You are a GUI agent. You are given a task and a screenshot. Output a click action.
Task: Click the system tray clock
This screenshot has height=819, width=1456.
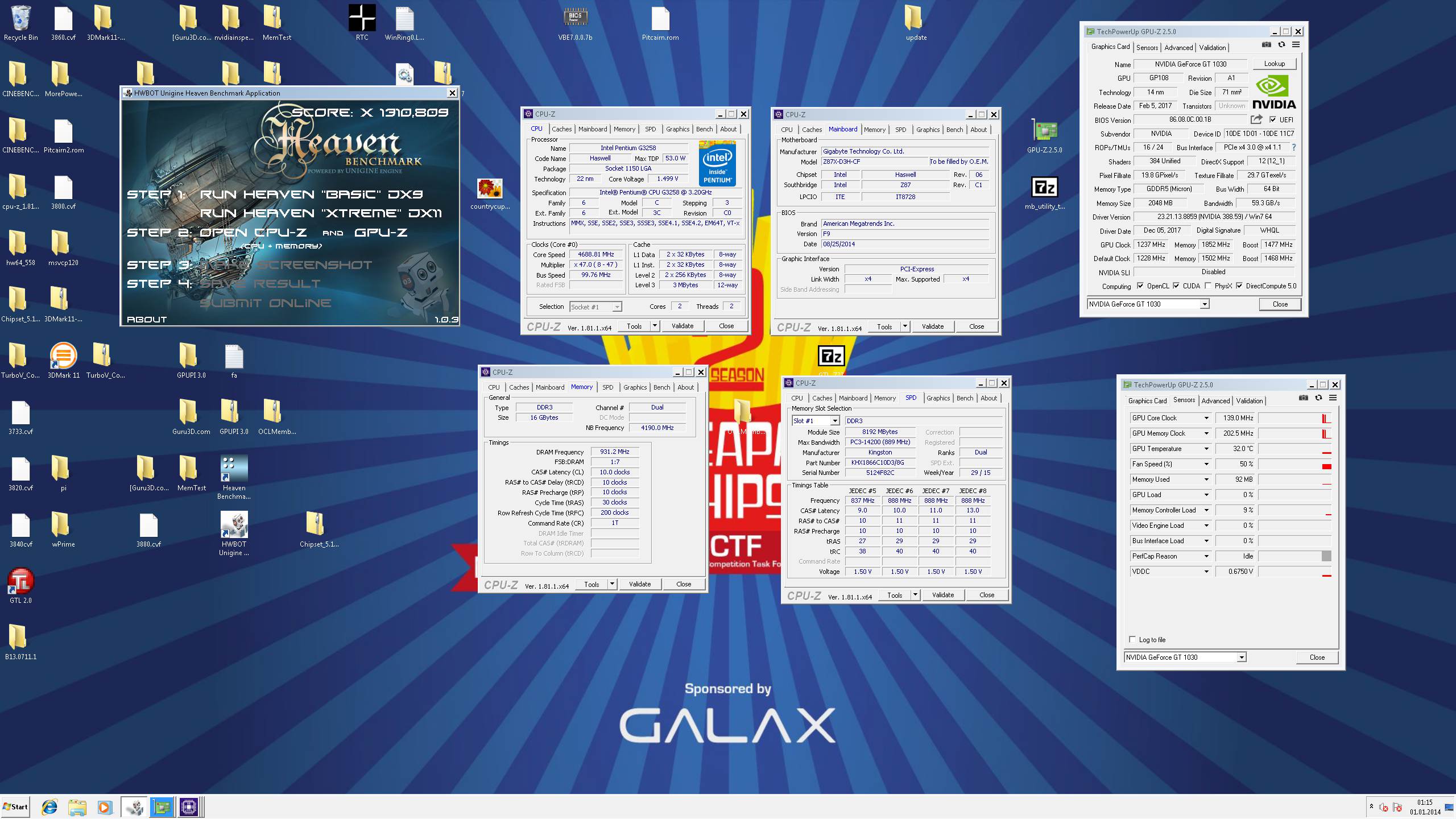click(1425, 806)
